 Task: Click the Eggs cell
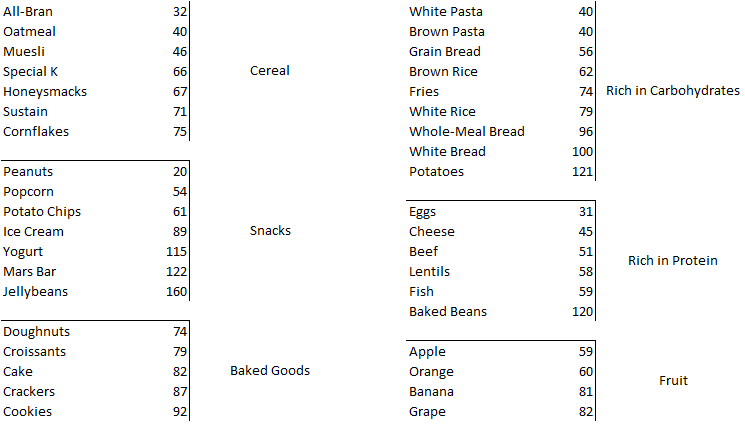(x=422, y=212)
